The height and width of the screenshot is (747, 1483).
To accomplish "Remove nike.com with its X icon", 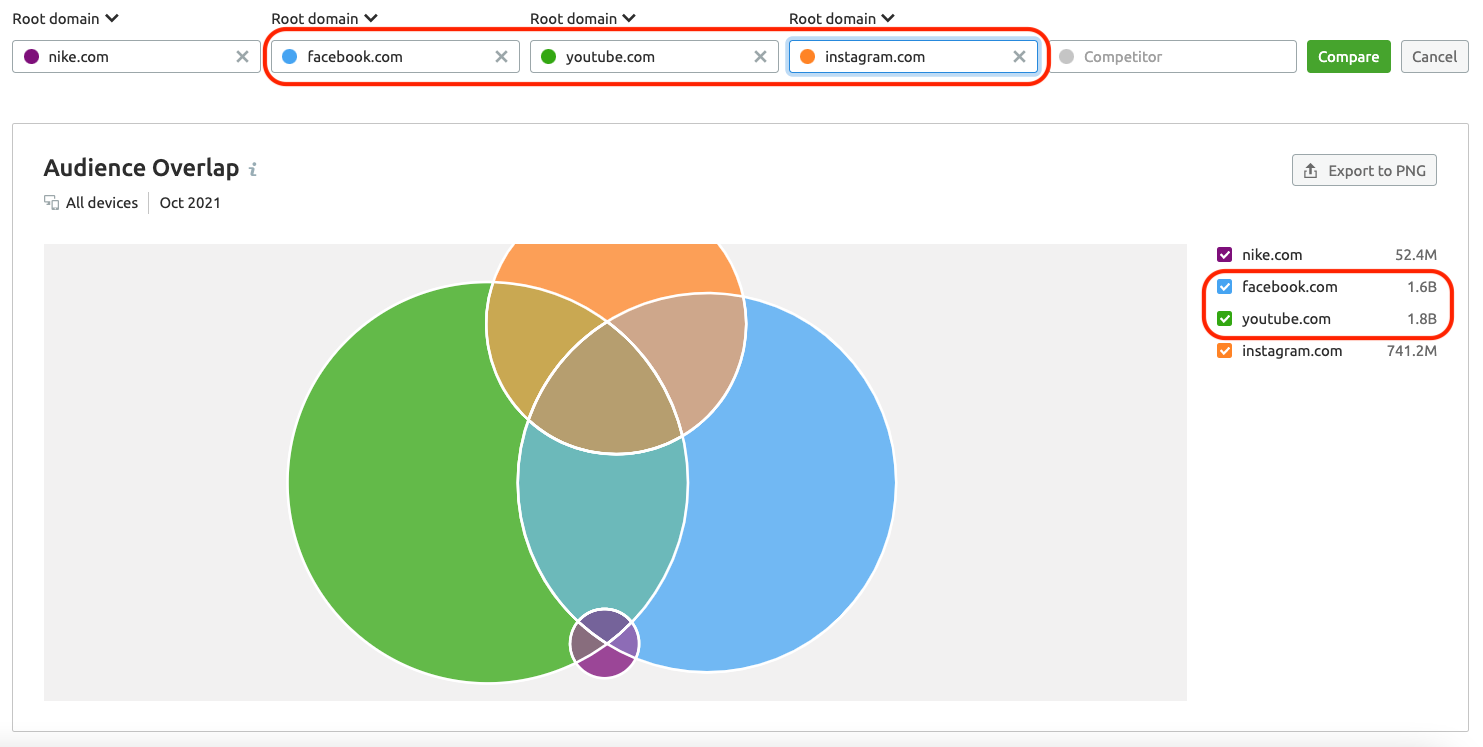I will (242, 57).
